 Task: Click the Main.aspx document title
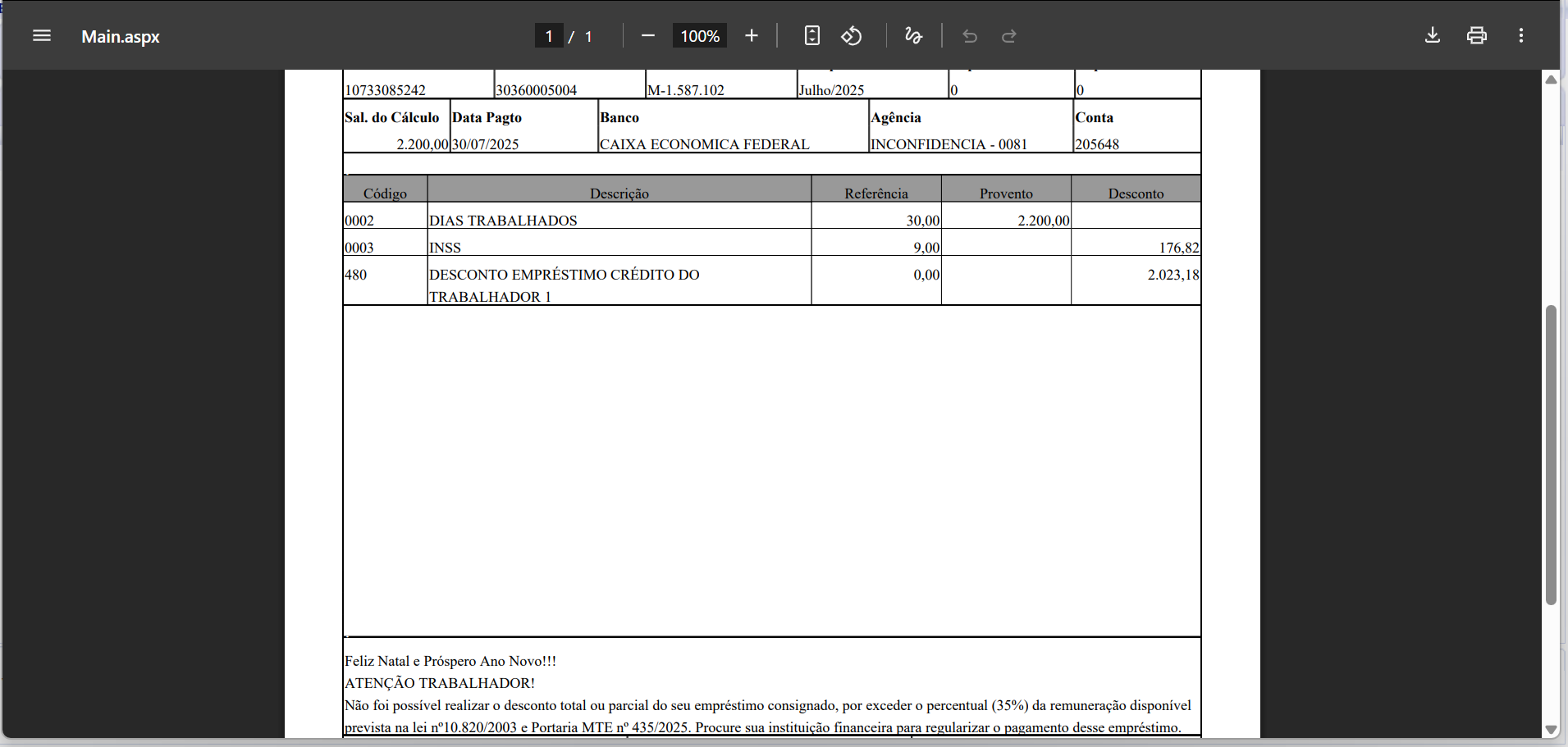click(x=120, y=36)
